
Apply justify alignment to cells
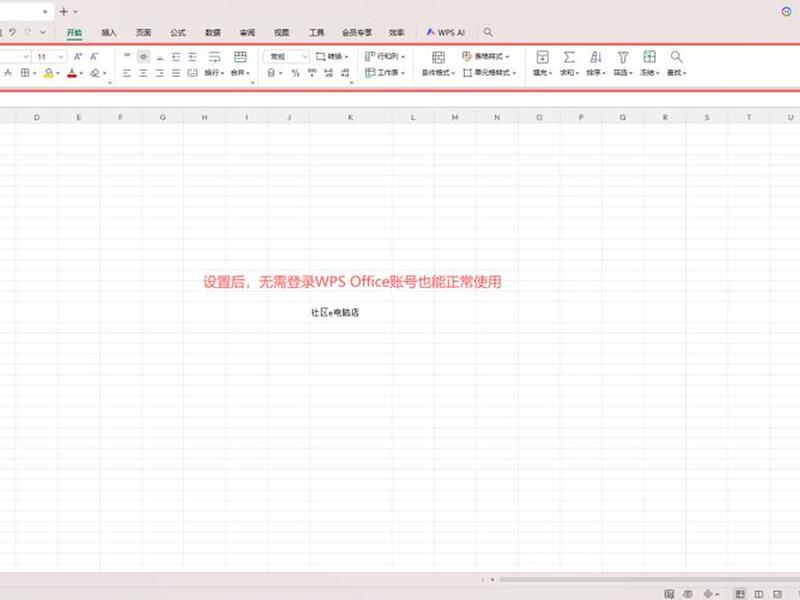176,73
